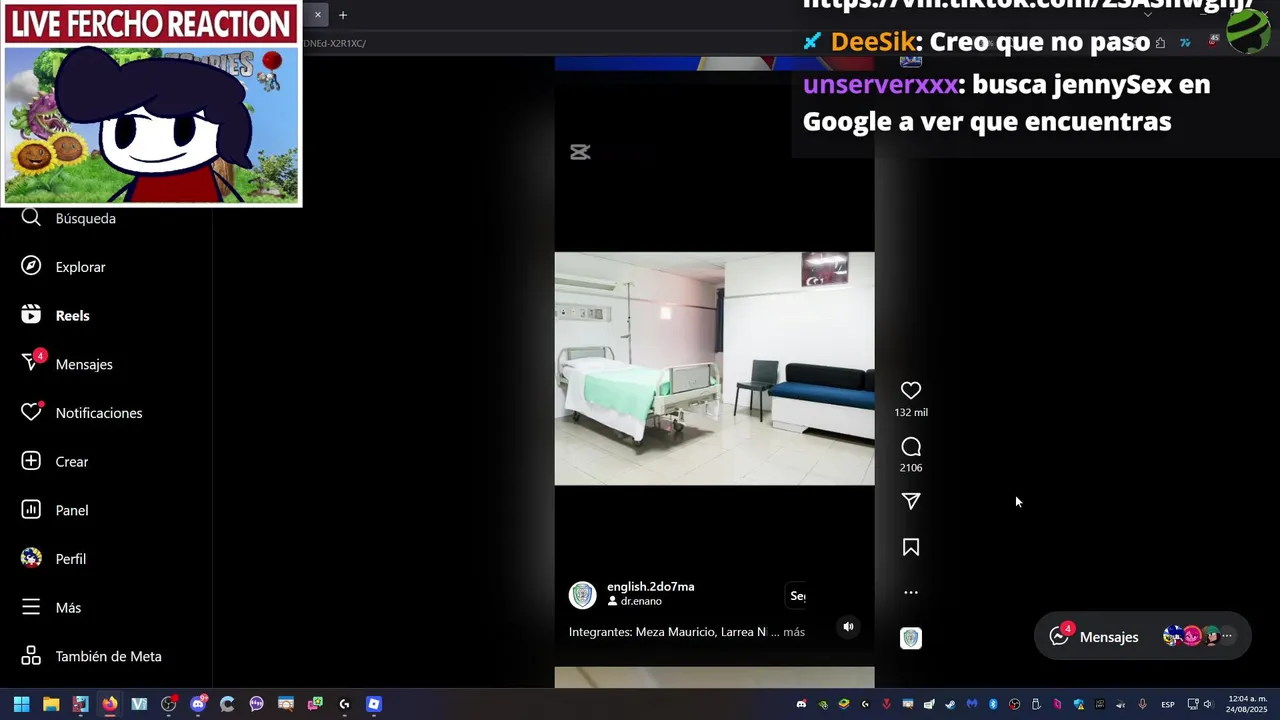Open También de Meta menu
Screen dimensions: 1280x720
[x=91, y=656]
